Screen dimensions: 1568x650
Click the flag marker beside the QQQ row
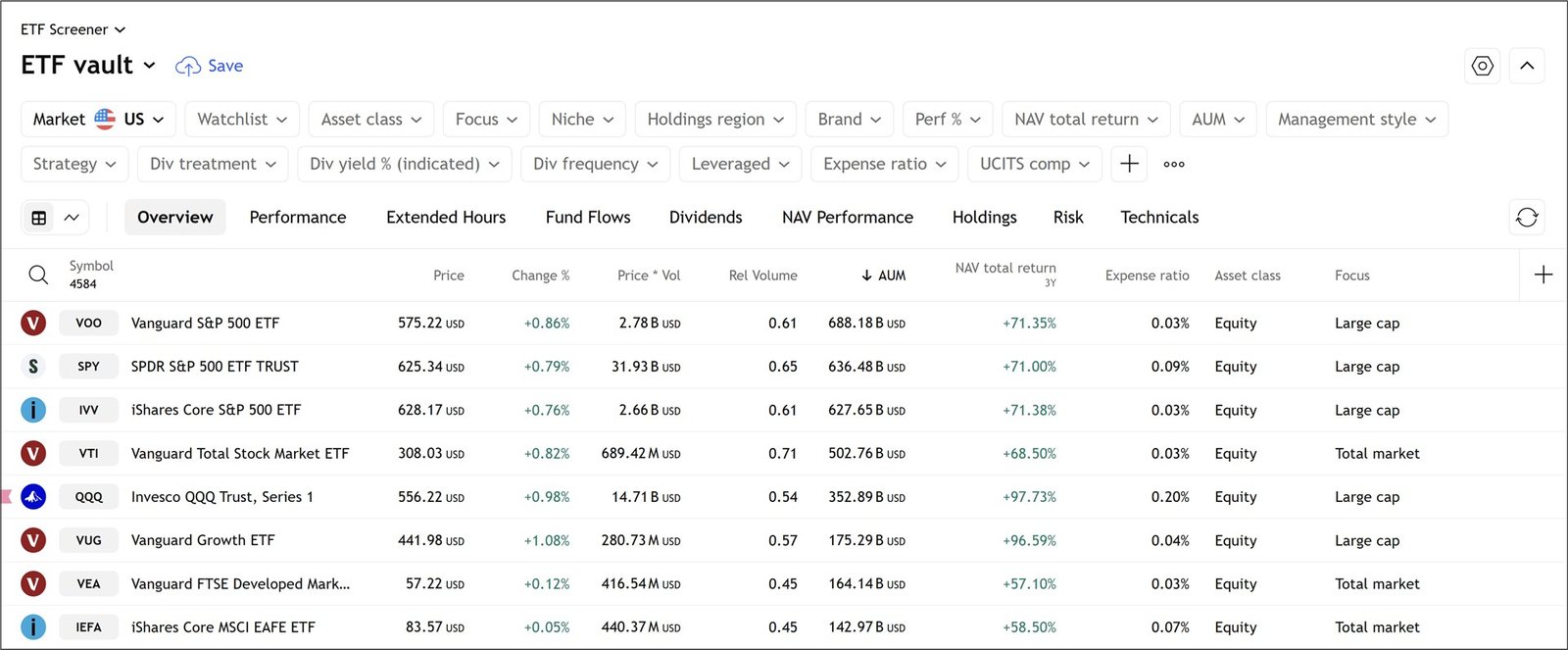(6, 496)
